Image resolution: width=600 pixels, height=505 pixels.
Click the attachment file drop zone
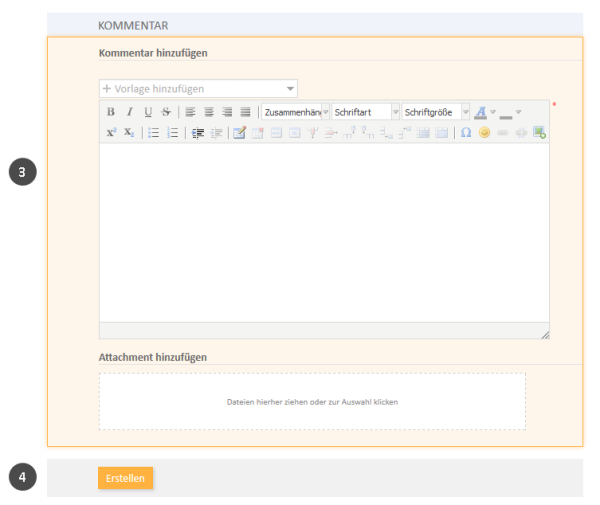[x=312, y=402]
